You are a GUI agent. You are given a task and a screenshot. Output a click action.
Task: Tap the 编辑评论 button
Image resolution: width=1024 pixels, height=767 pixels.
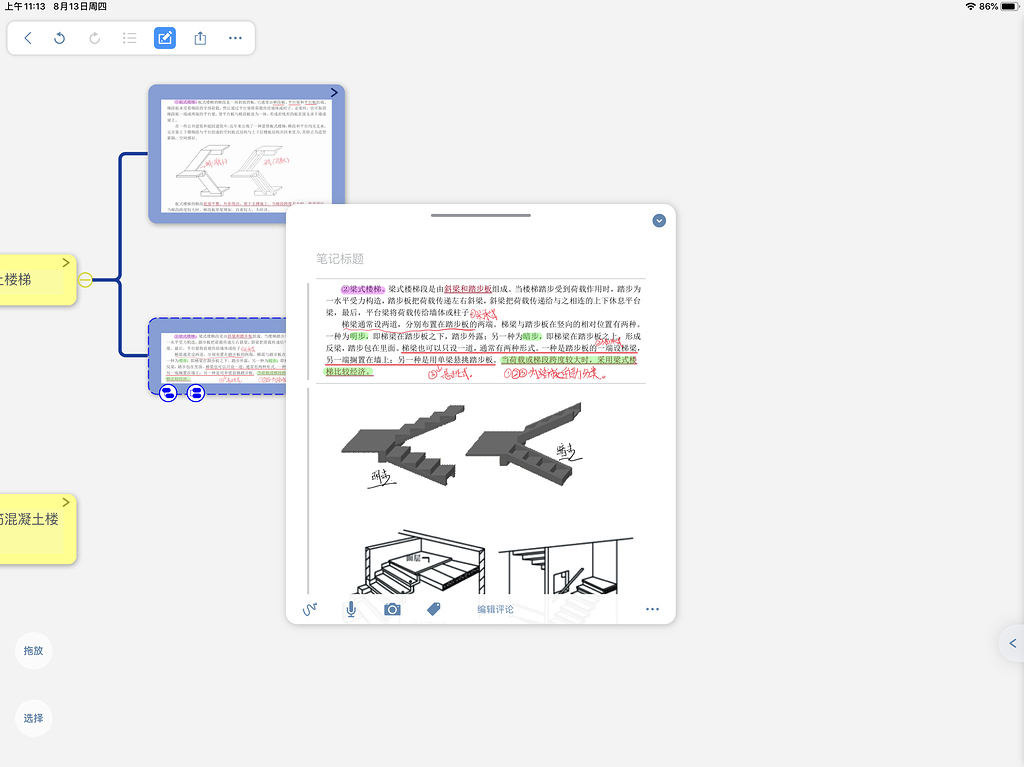(495, 609)
